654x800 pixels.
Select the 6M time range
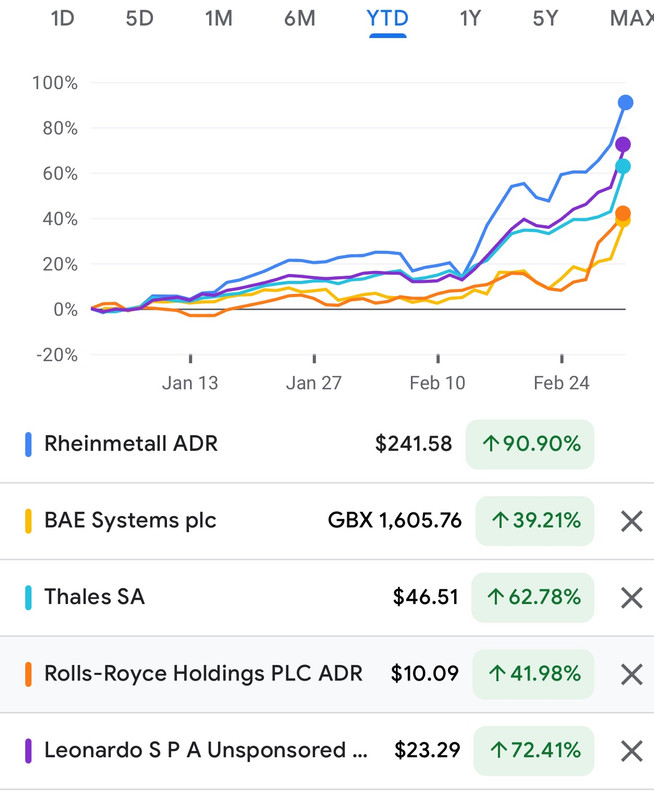coord(300,19)
